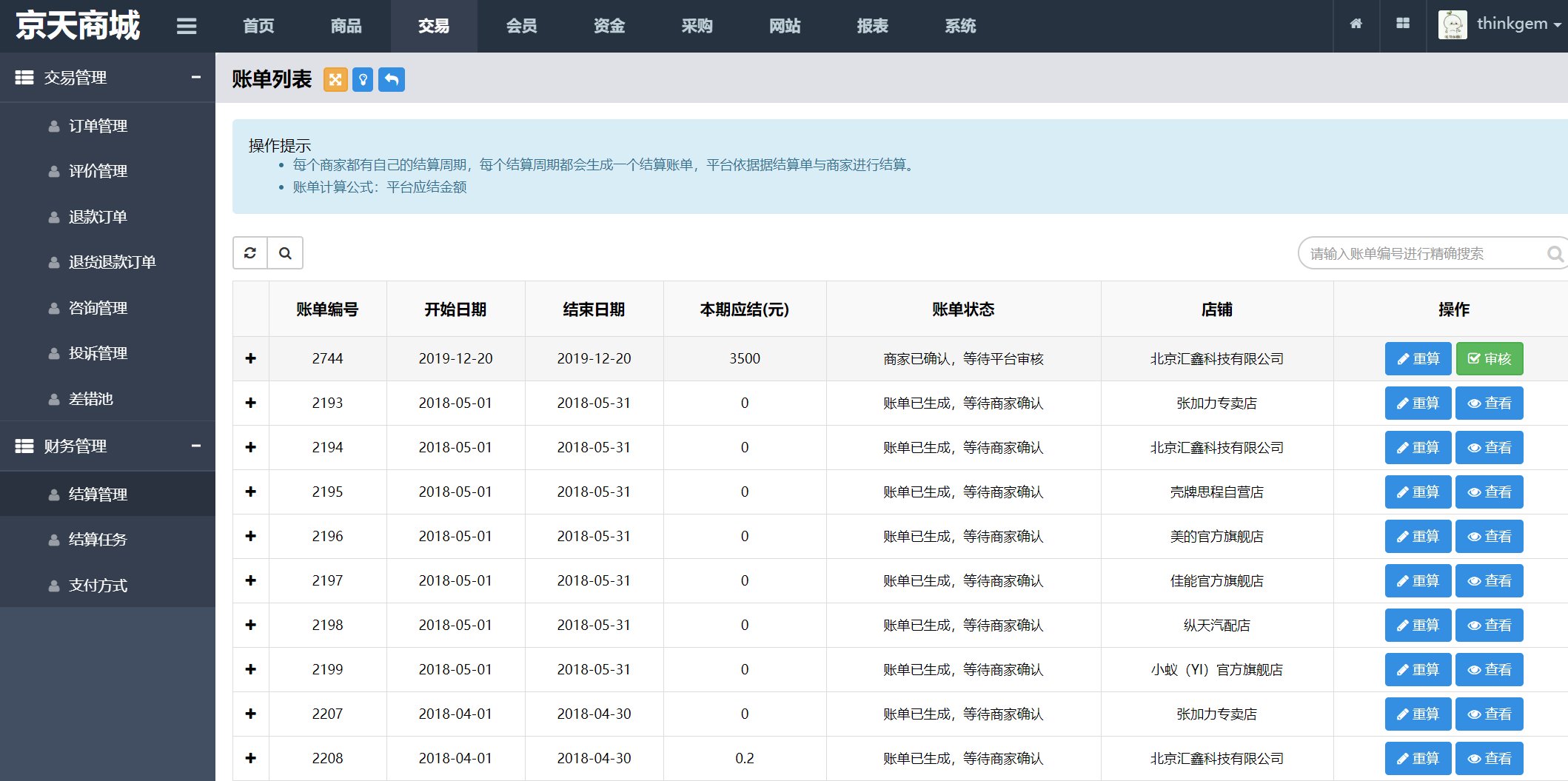Go to the 首页 top menu
This screenshot has width=1568, height=781.
(258, 26)
